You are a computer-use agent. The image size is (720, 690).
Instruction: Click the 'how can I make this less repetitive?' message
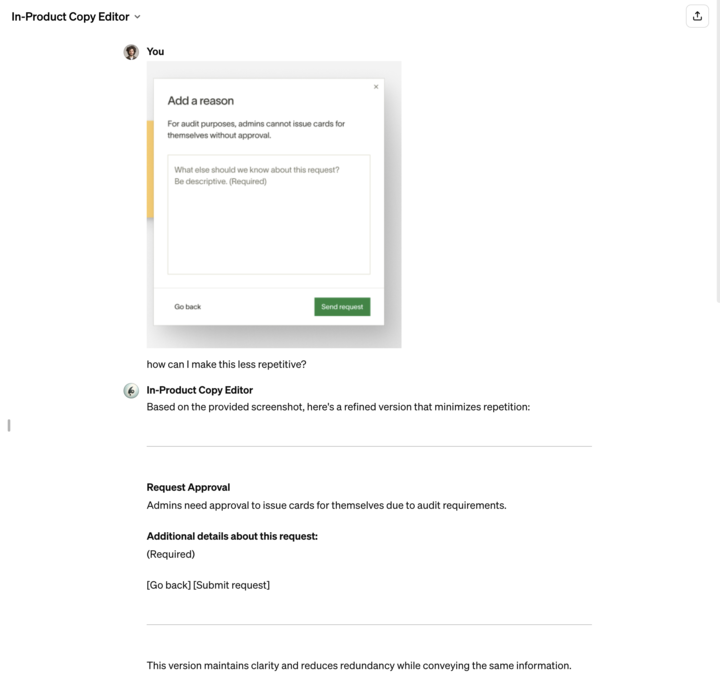coord(226,364)
